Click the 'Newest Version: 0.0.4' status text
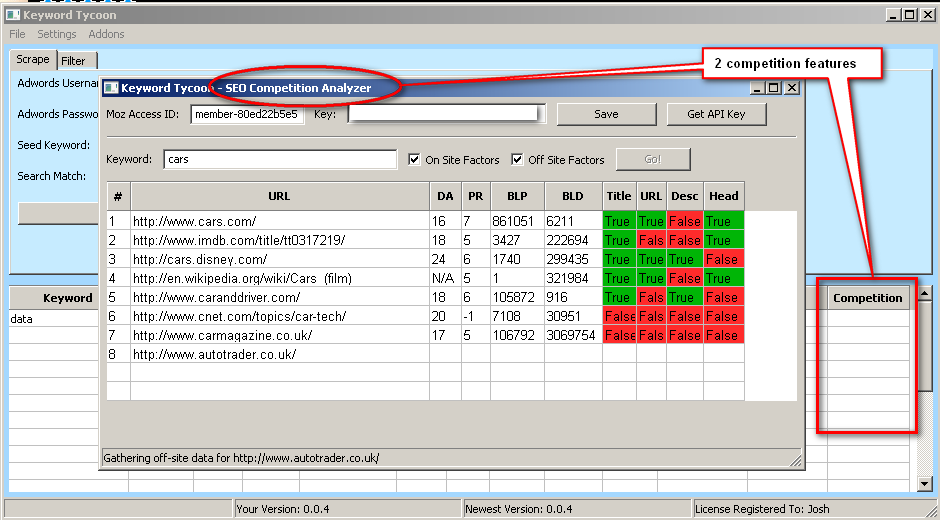This screenshot has height=520, width=940. (x=519, y=509)
